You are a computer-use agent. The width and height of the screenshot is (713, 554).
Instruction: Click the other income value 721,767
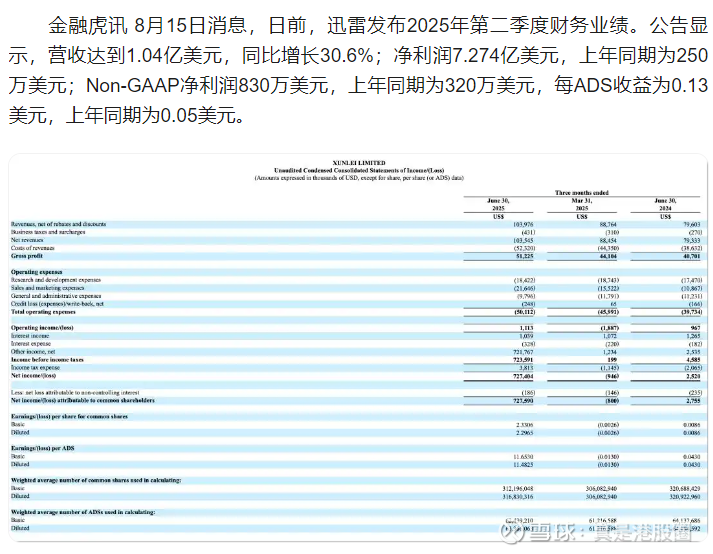(x=523, y=352)
